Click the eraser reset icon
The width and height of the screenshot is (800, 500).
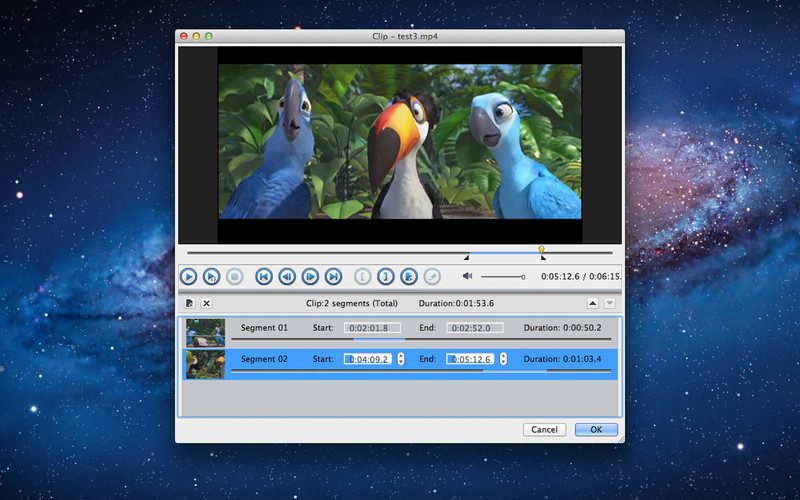click(x=432, y=277)
